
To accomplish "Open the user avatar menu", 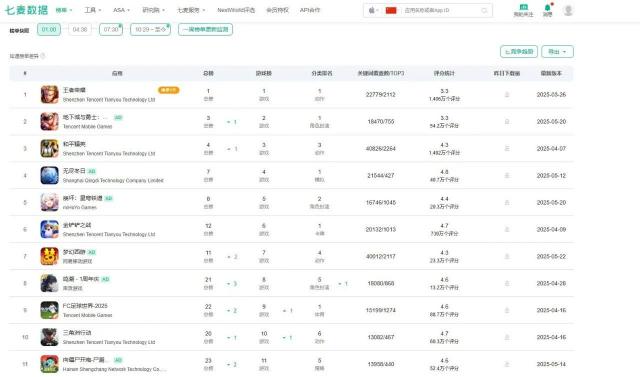I will click(x=568, y=10).
